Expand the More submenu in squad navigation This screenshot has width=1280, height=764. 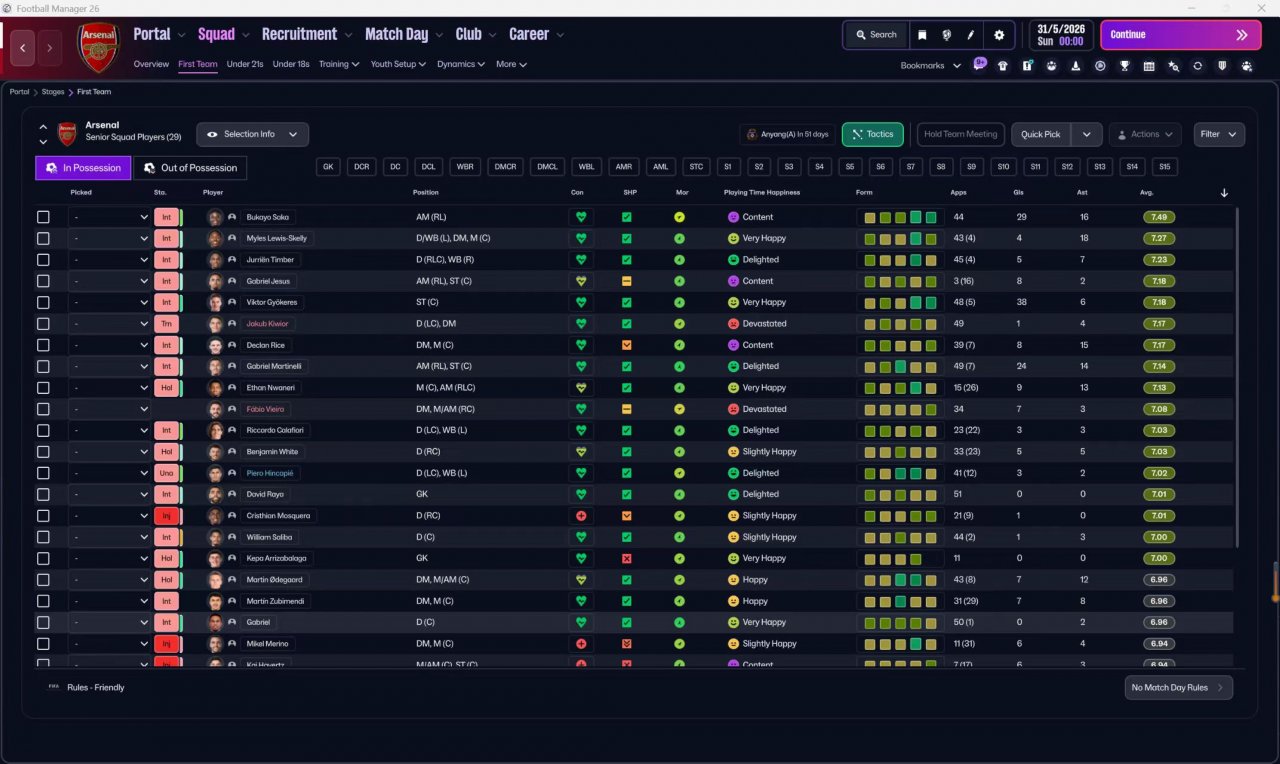[511, 64]
